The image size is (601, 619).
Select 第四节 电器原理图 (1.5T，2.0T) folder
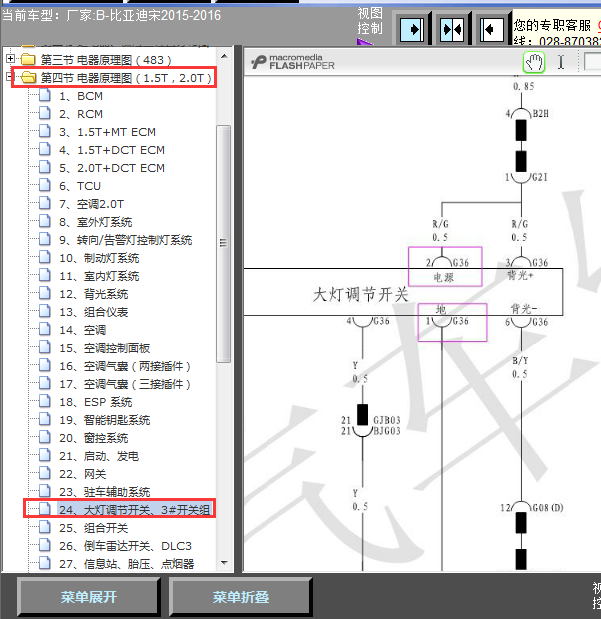[x=126, y=78]
